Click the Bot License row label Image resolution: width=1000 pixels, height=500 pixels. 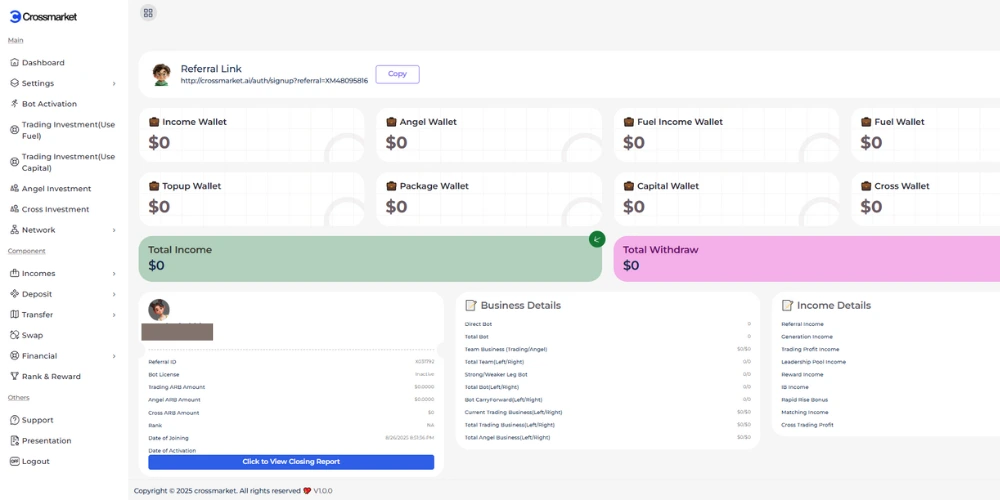(164, 374)
